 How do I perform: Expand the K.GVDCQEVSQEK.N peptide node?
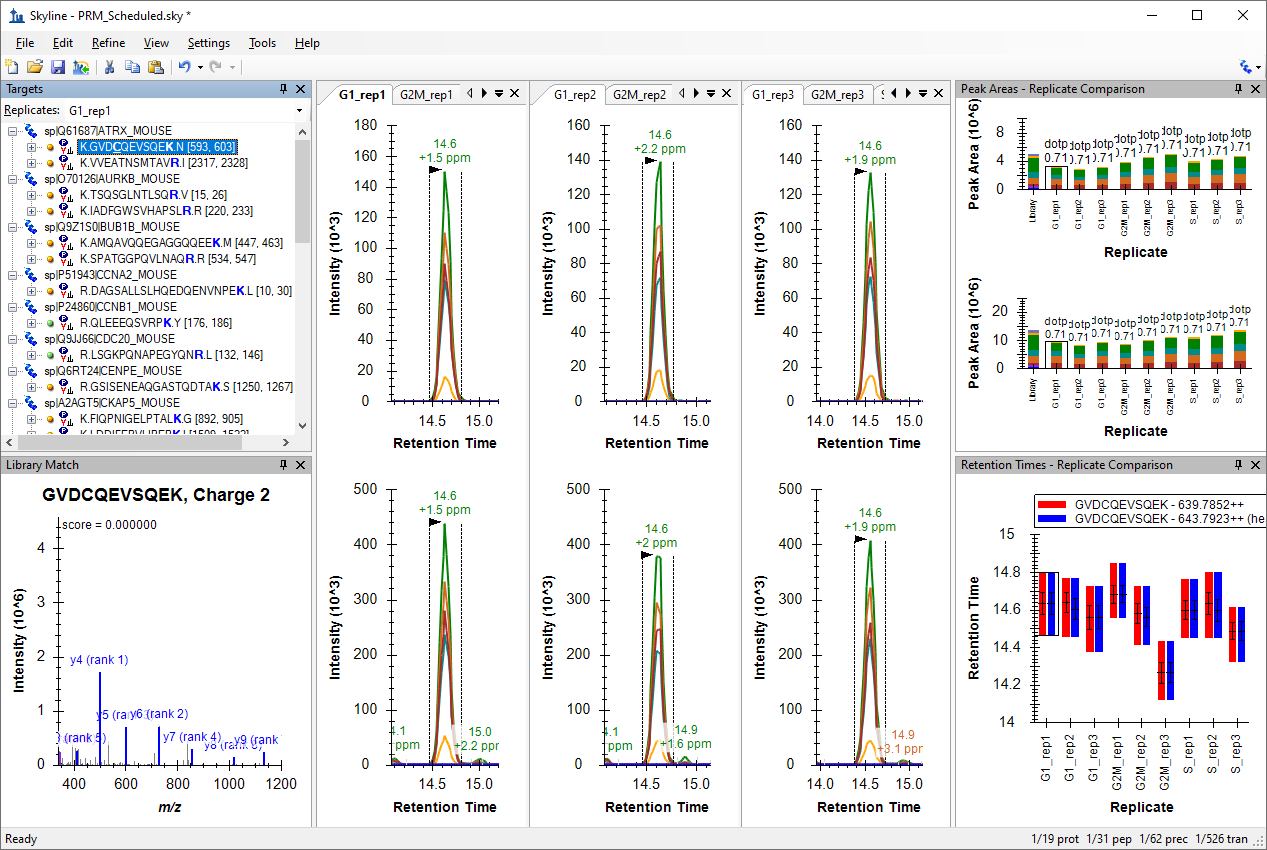[x=31, y=147]
